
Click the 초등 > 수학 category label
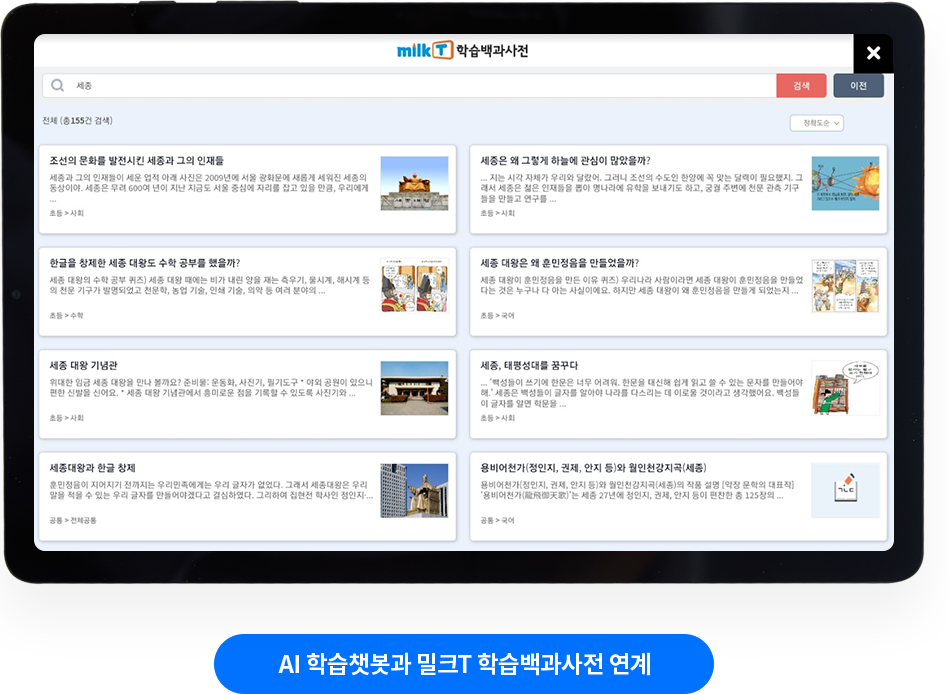(x=66, y=316)
